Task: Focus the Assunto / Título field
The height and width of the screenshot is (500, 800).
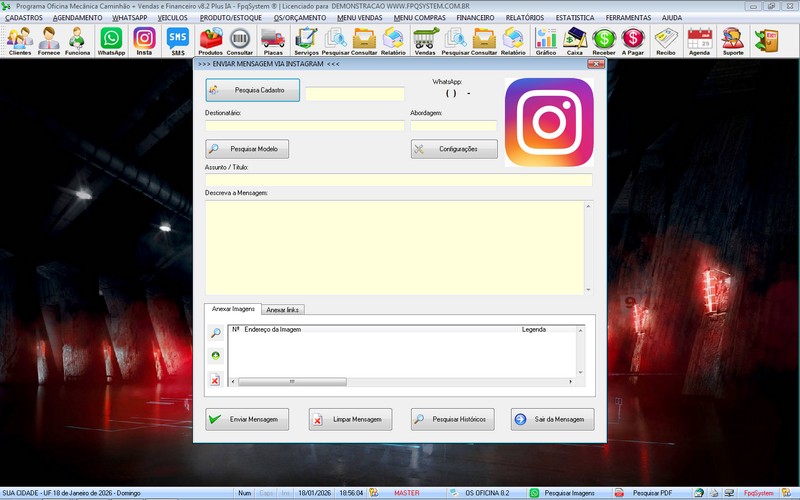Action: (398, 180)
